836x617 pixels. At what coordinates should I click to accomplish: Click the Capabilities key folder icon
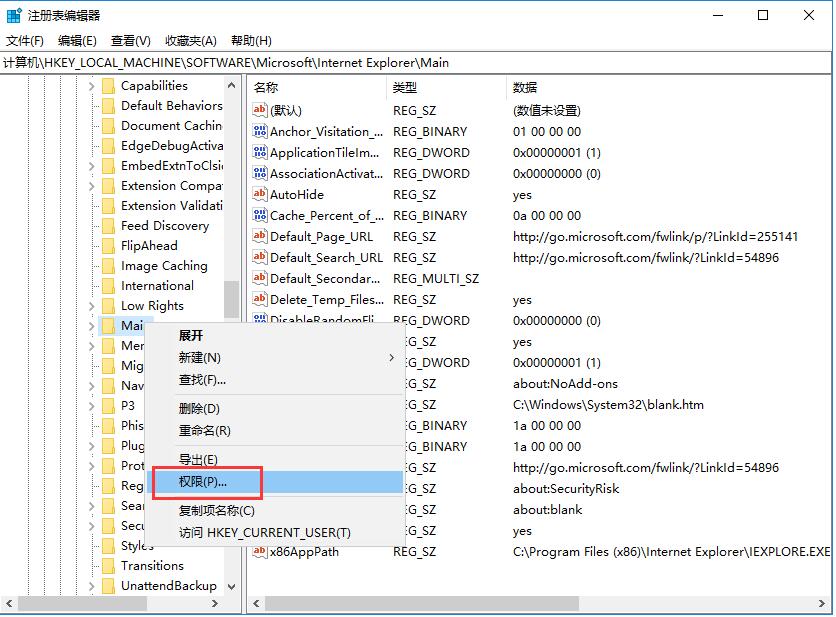[x=110, y=85]
